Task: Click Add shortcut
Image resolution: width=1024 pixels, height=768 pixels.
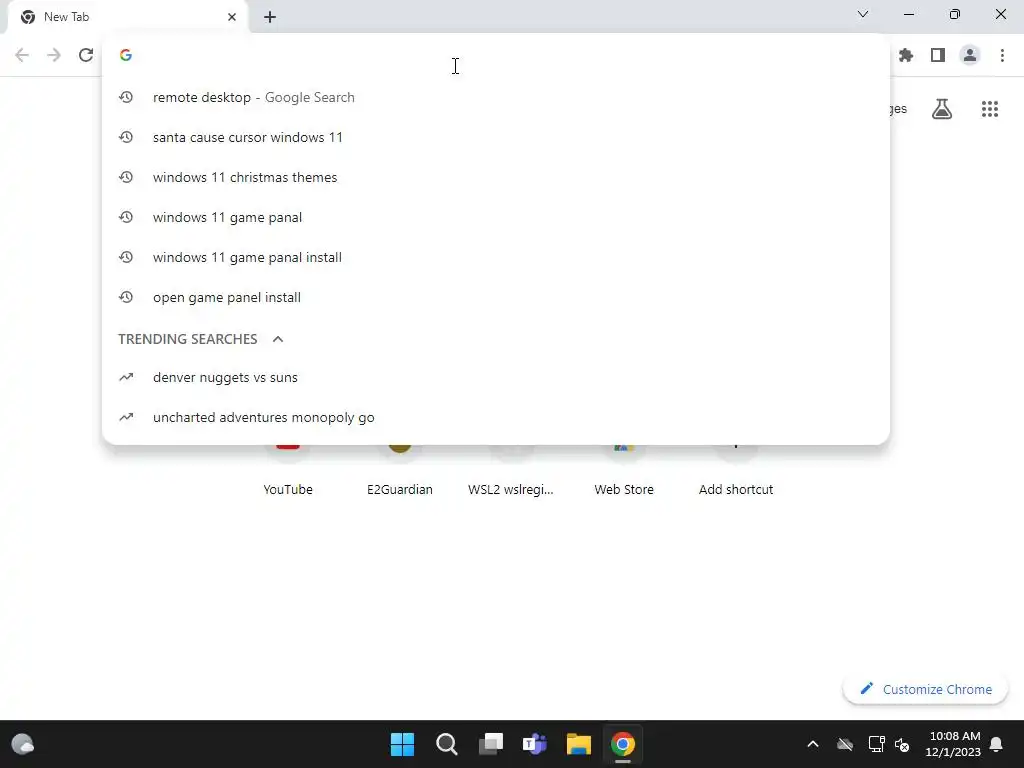Action: click(x=736, y=490)
